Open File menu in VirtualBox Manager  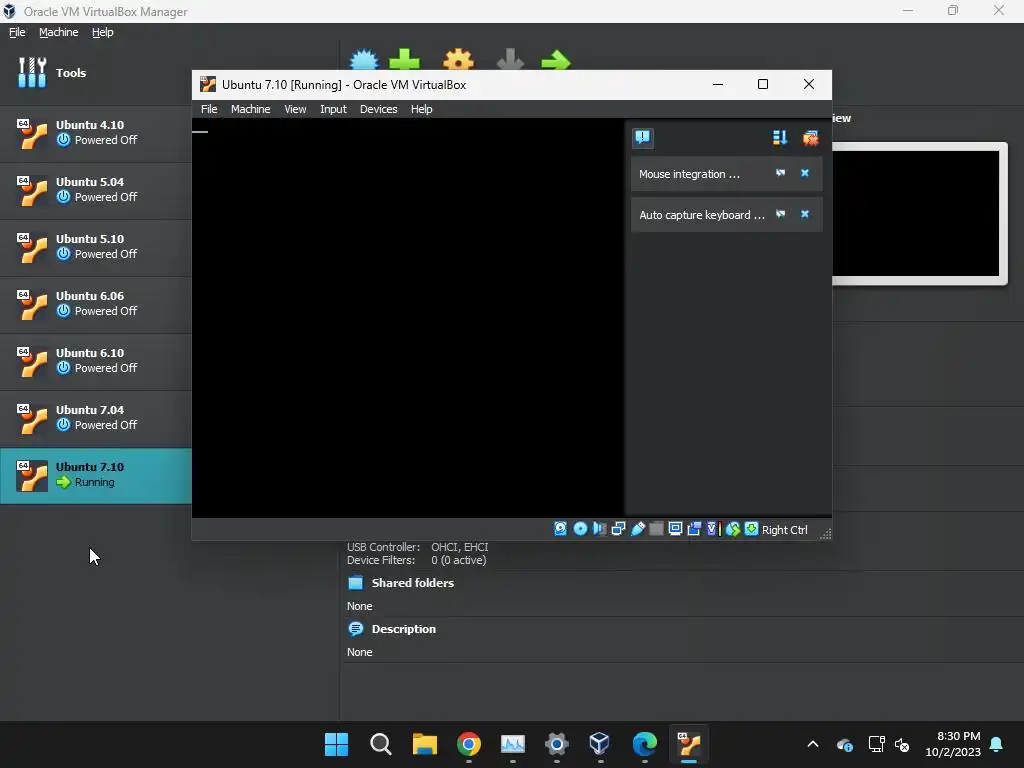[x=17, y=32]
